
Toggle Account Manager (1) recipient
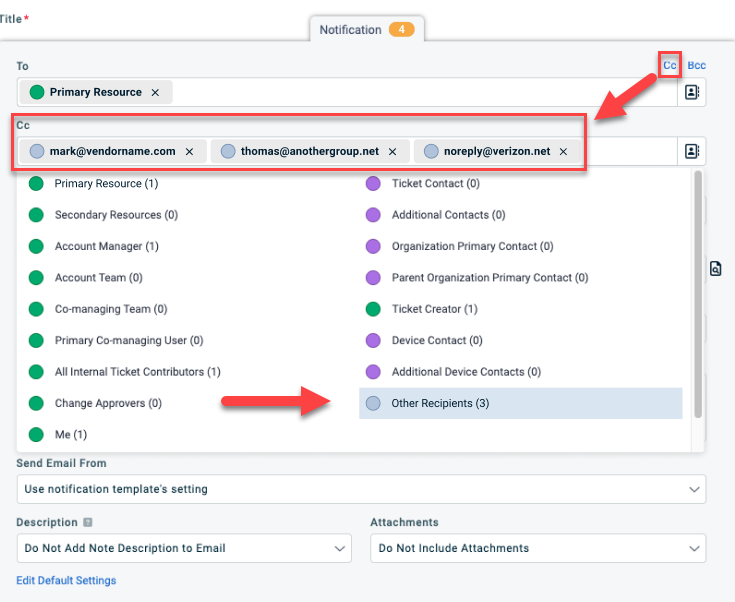tap(106, 246)
